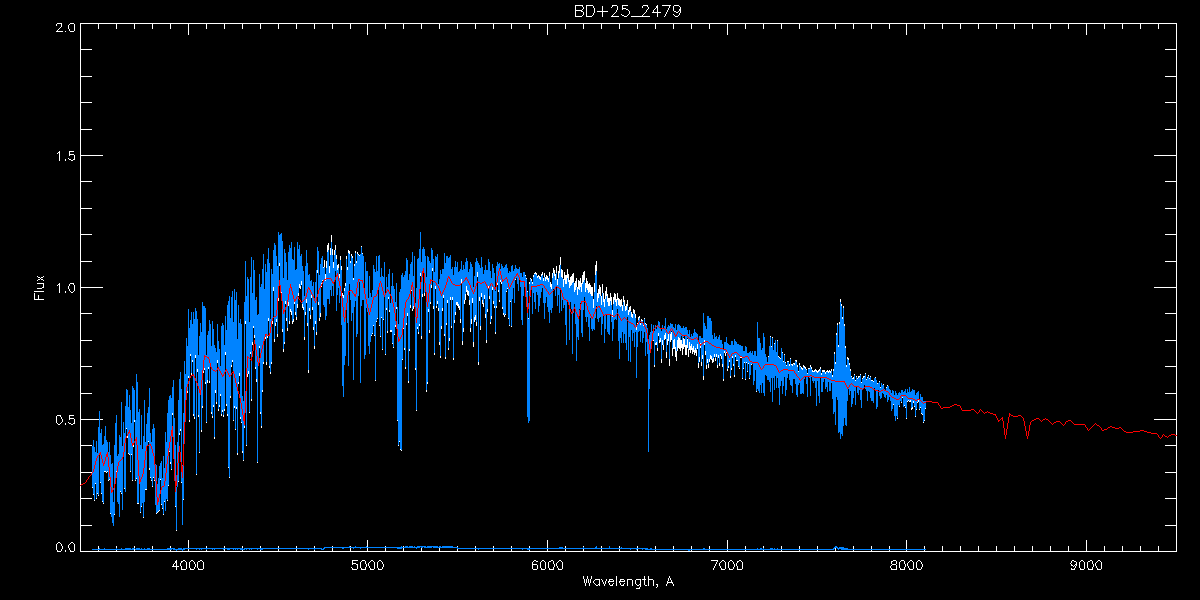1200x600 pixels.
Task: Click the 1.5 flux tick label
Action: click(66, 157)
